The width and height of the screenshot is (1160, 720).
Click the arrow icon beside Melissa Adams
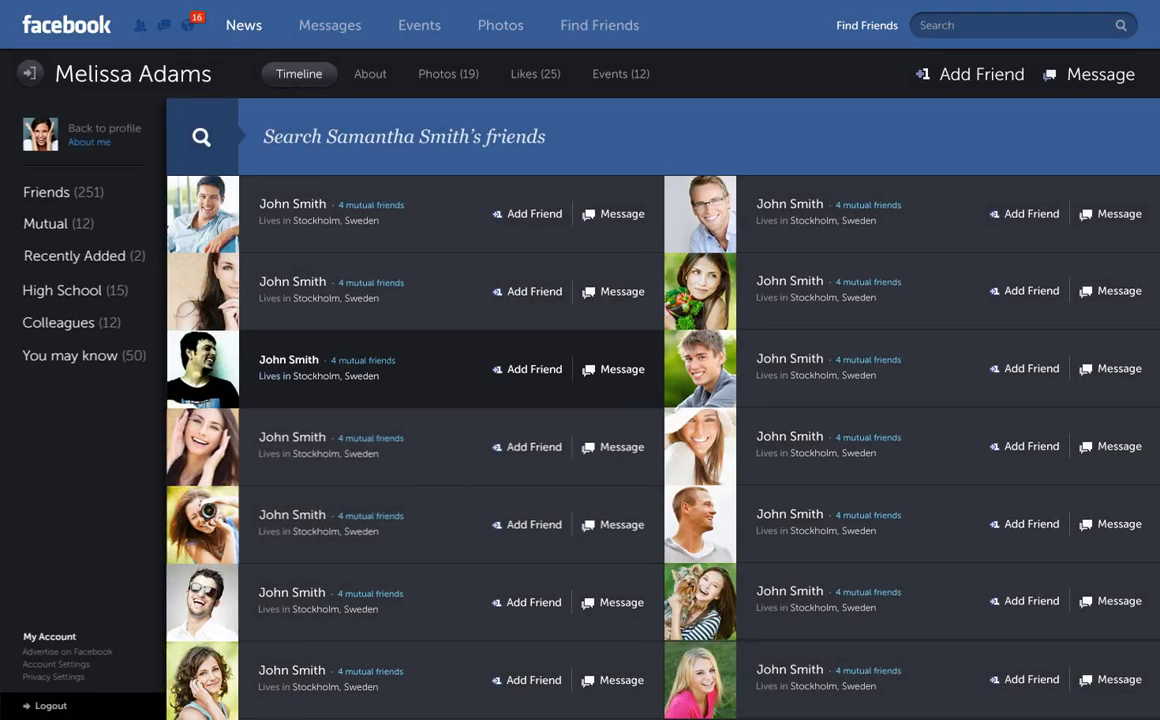pyautogui.click(x=30, y=73)
